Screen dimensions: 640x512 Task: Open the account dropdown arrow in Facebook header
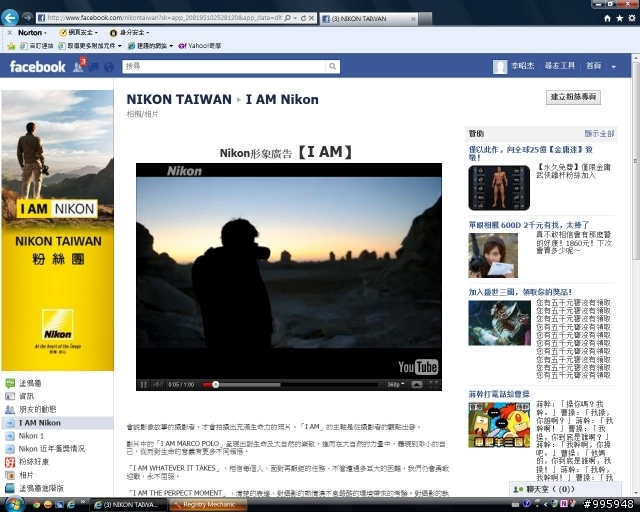613,67
